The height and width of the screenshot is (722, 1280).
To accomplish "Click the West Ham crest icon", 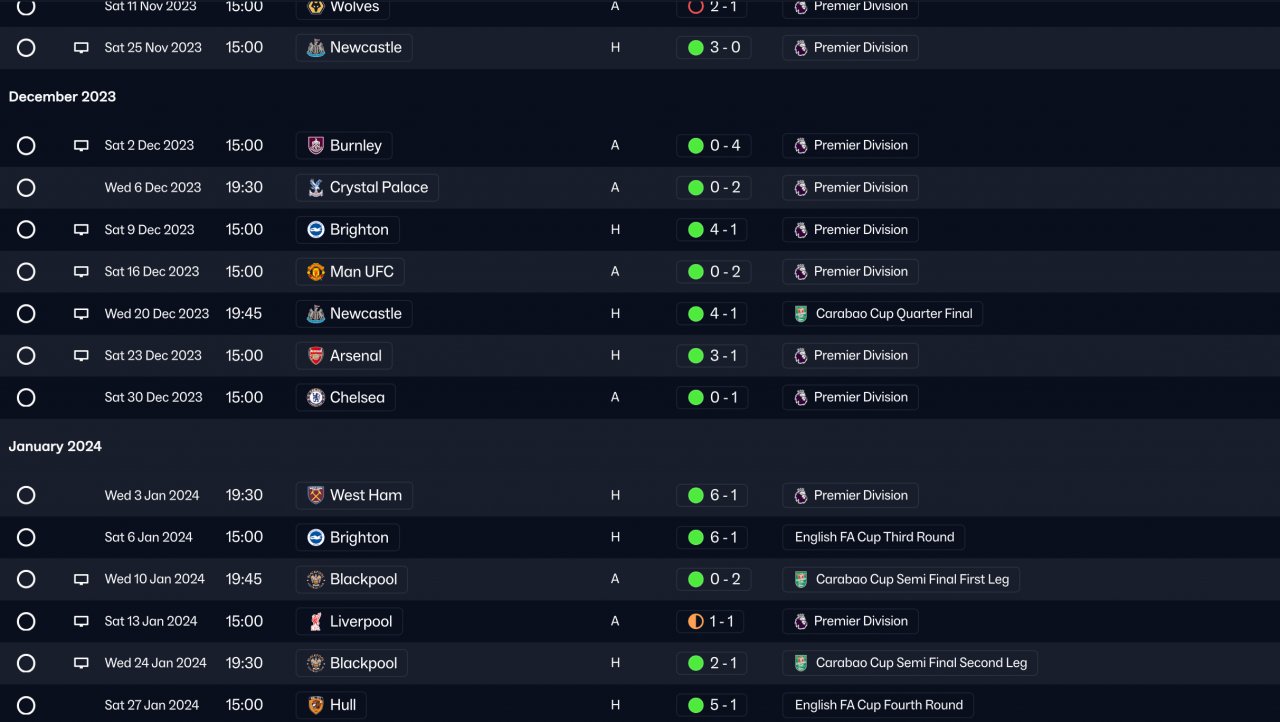I will 316,496.
